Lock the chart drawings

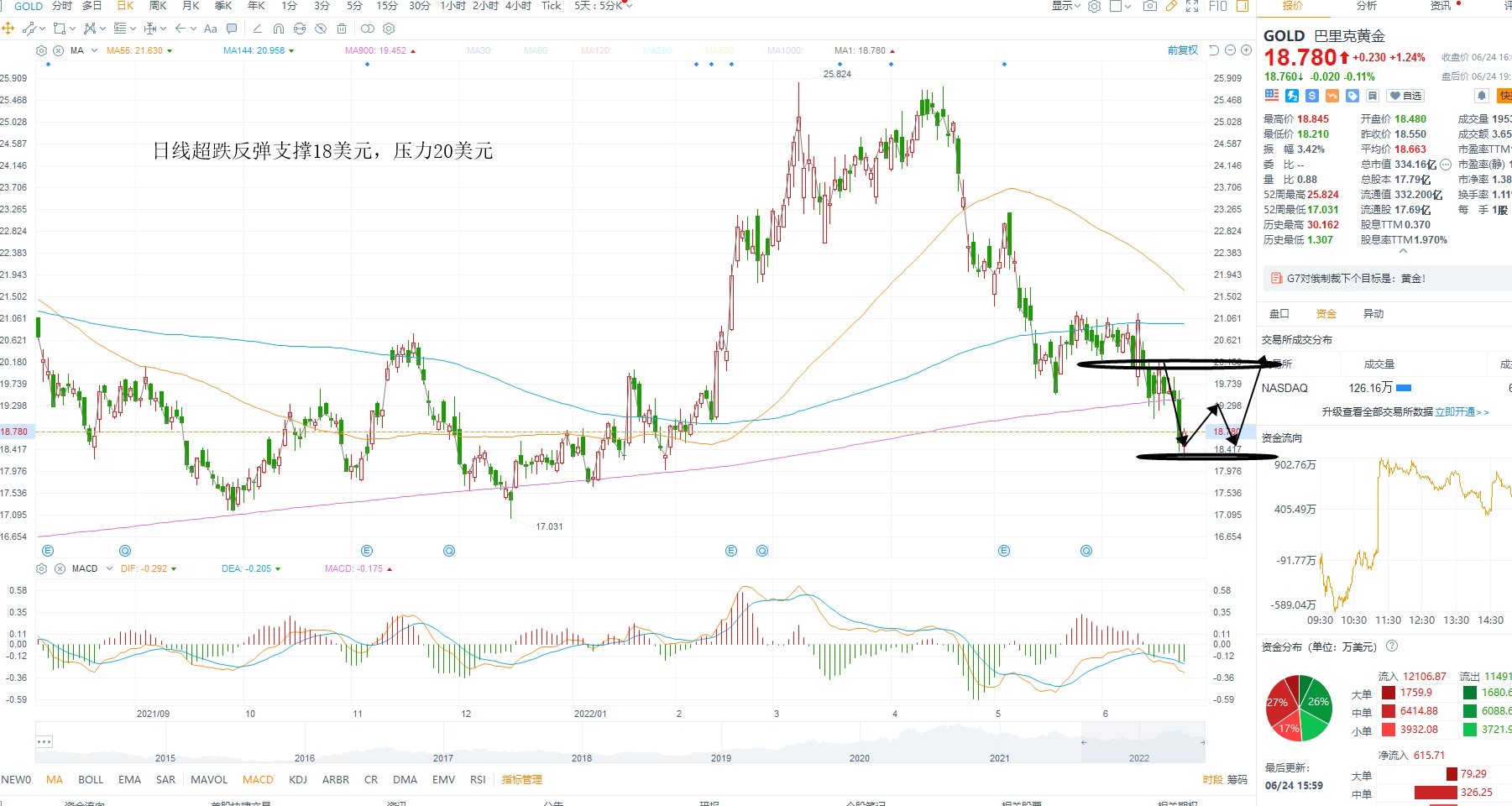[x=300, y=29]
